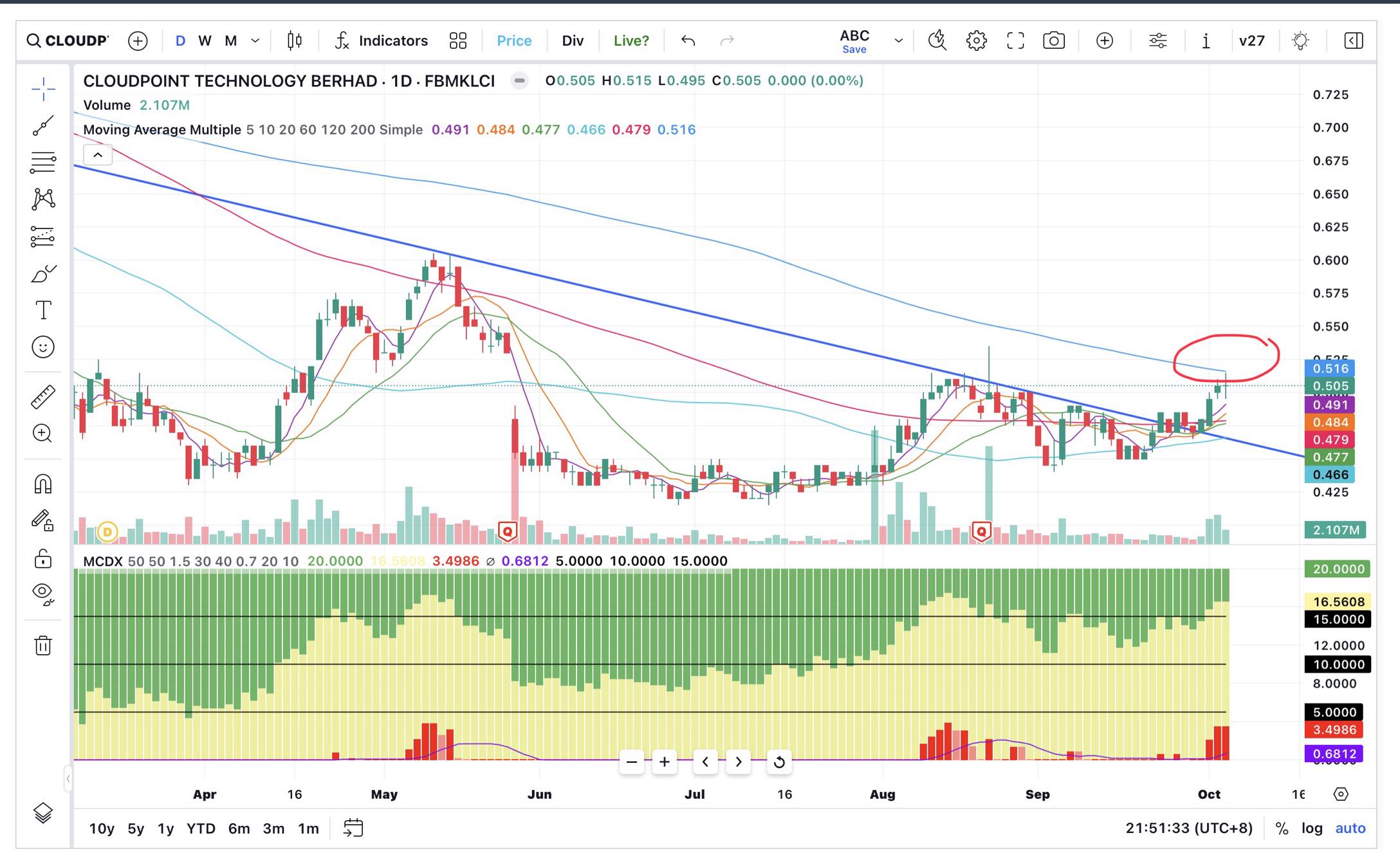Expand the timeframe interval dropdown

(255, 41)
